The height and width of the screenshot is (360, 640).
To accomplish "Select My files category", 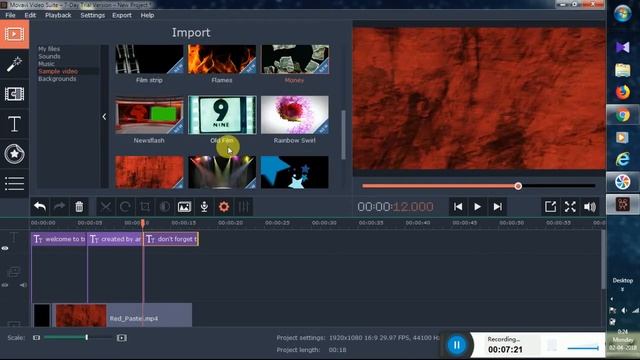I will click(49, 49).
